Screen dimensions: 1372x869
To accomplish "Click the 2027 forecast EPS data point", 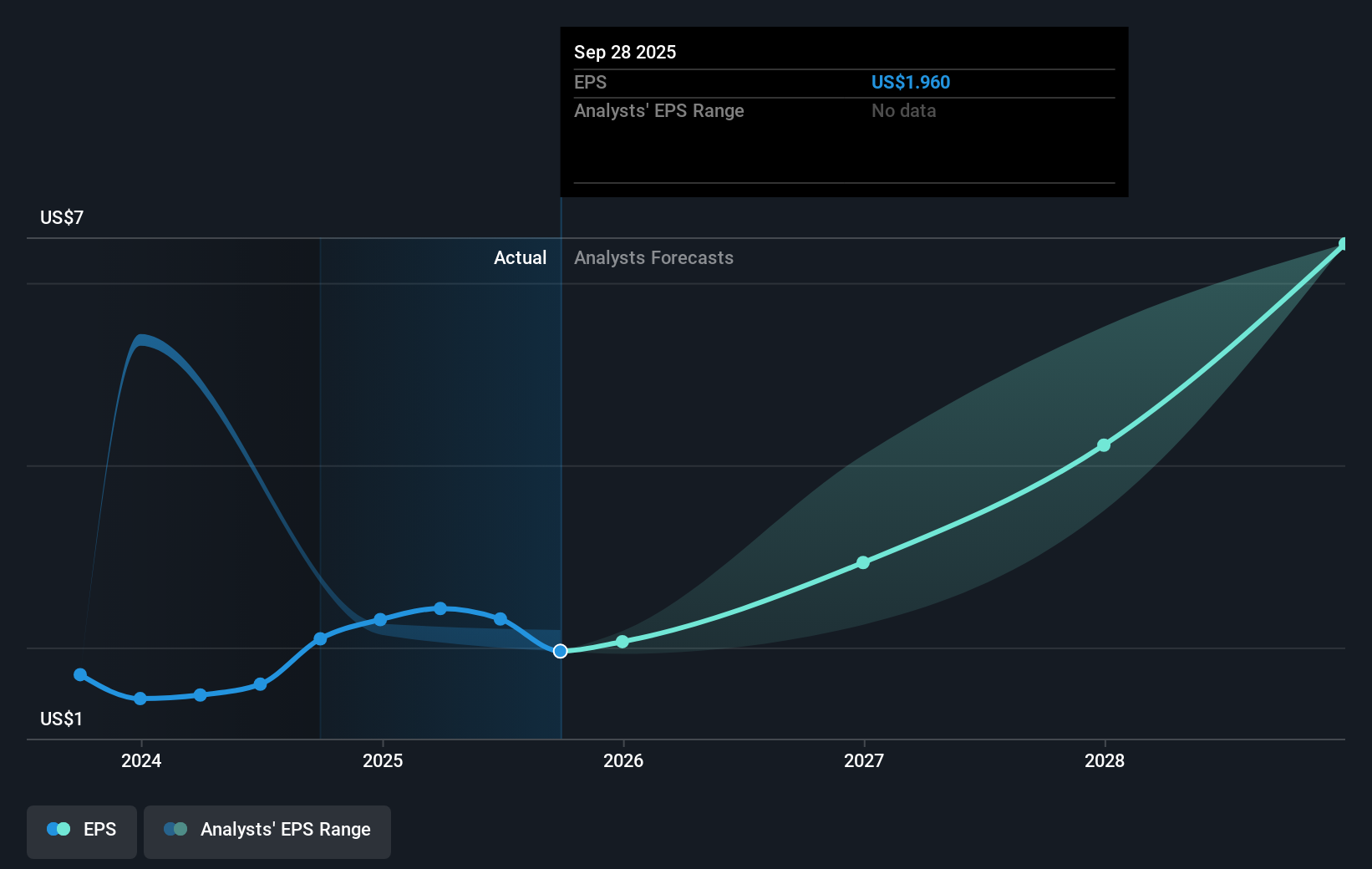I will point(863,563).
